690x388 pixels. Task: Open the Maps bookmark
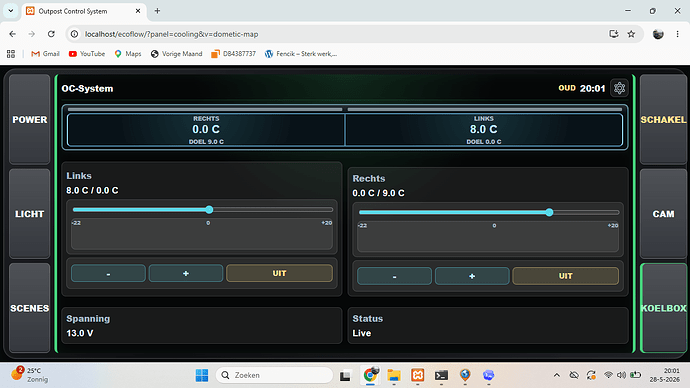coord(128,54)
